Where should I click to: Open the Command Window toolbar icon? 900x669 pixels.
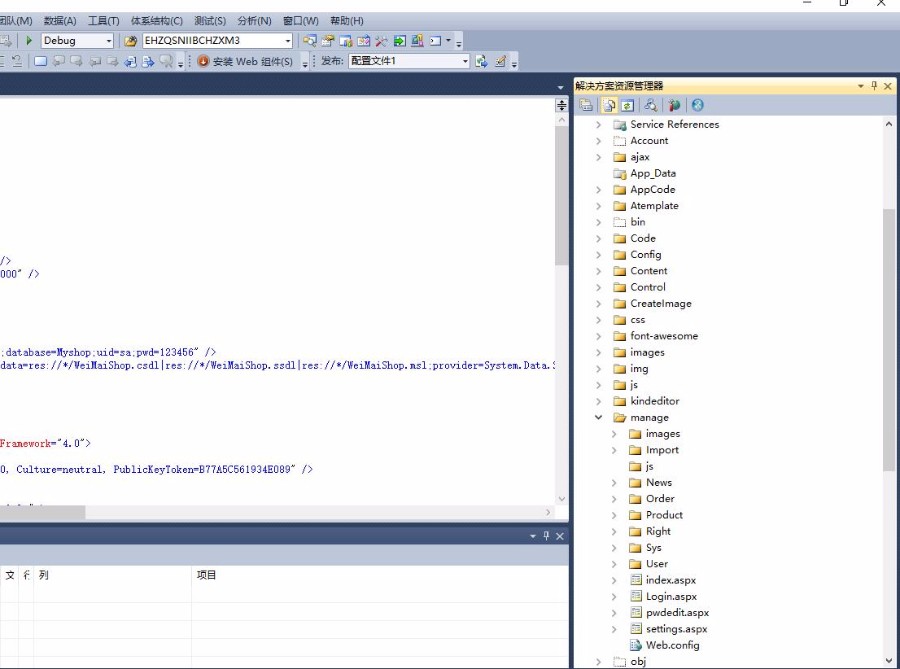point(436,41)
